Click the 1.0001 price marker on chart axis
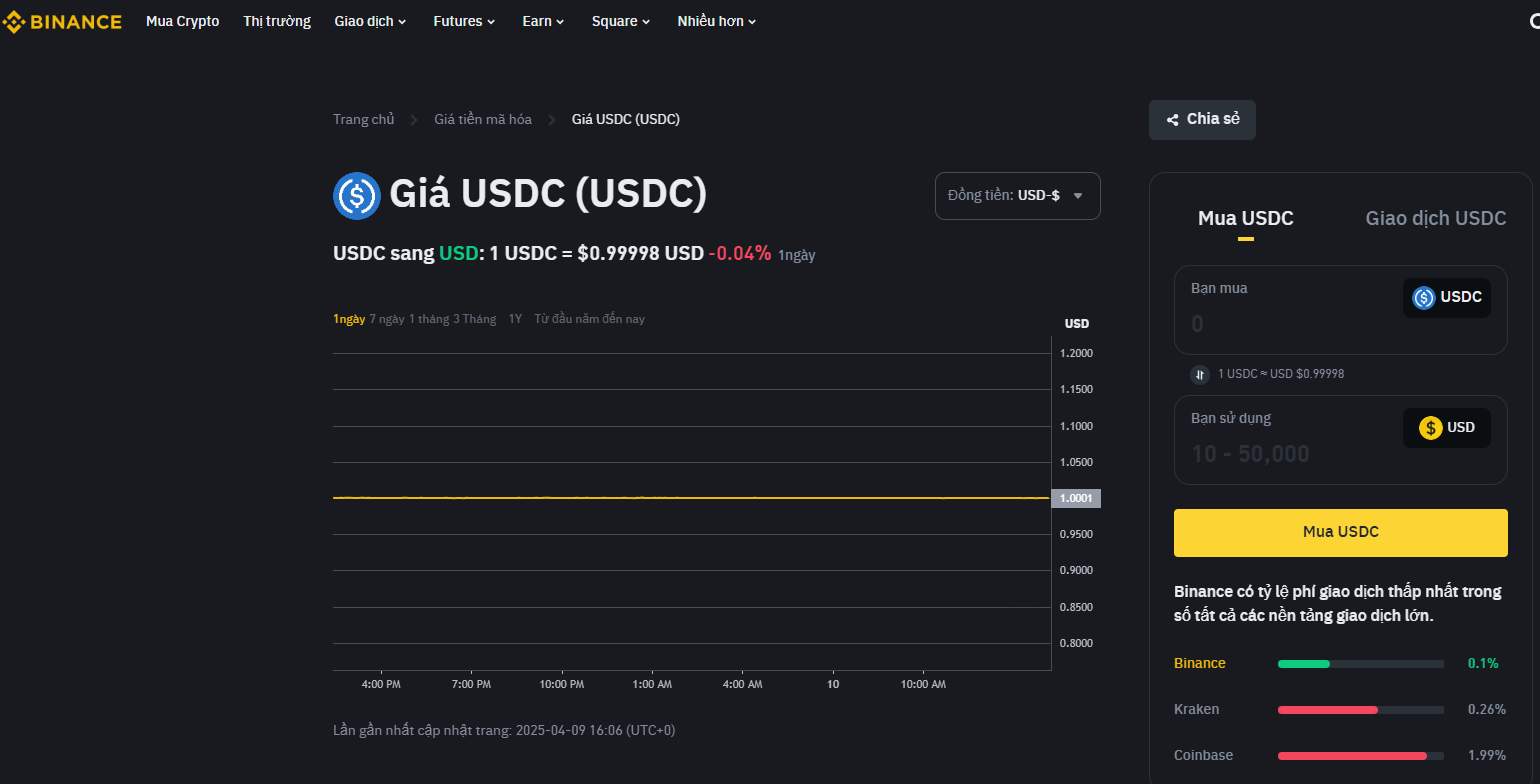Image resolution: width=1540 pixels, height=784 pixels. (x=1076, y=498)
